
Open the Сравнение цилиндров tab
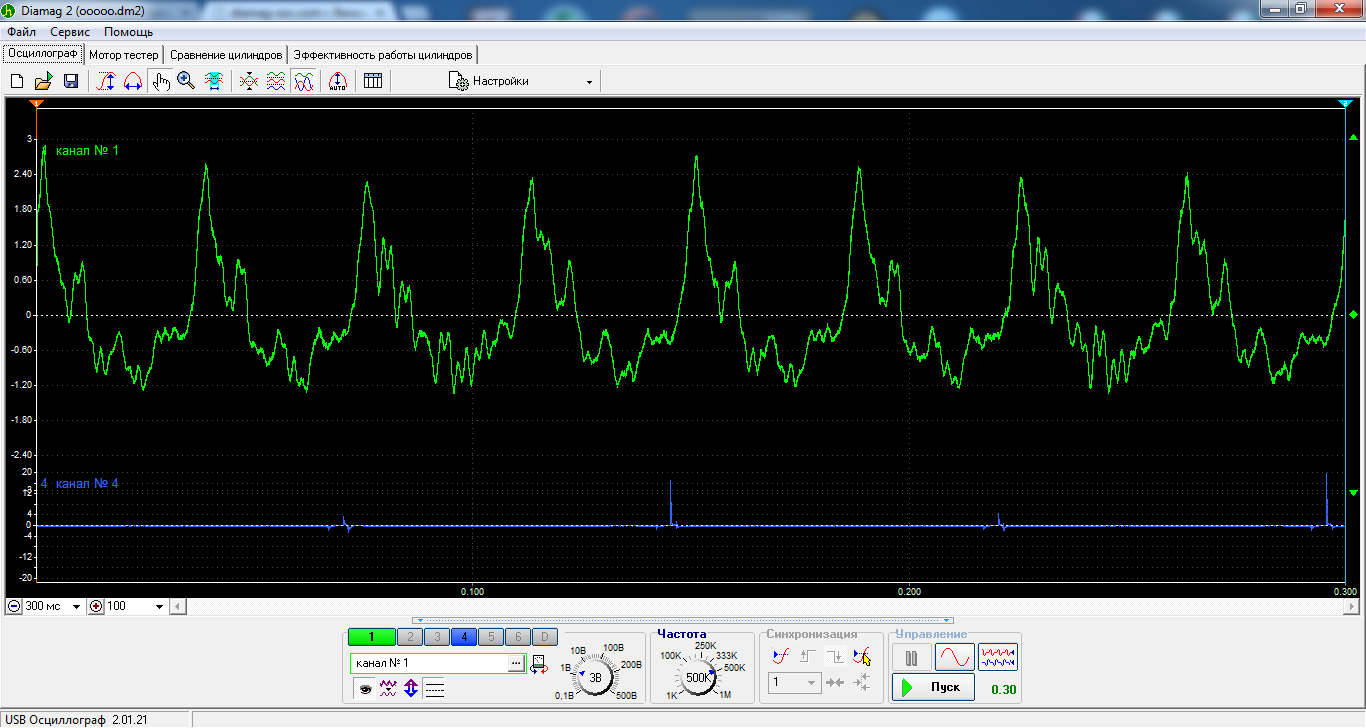(x=226, y=55)
